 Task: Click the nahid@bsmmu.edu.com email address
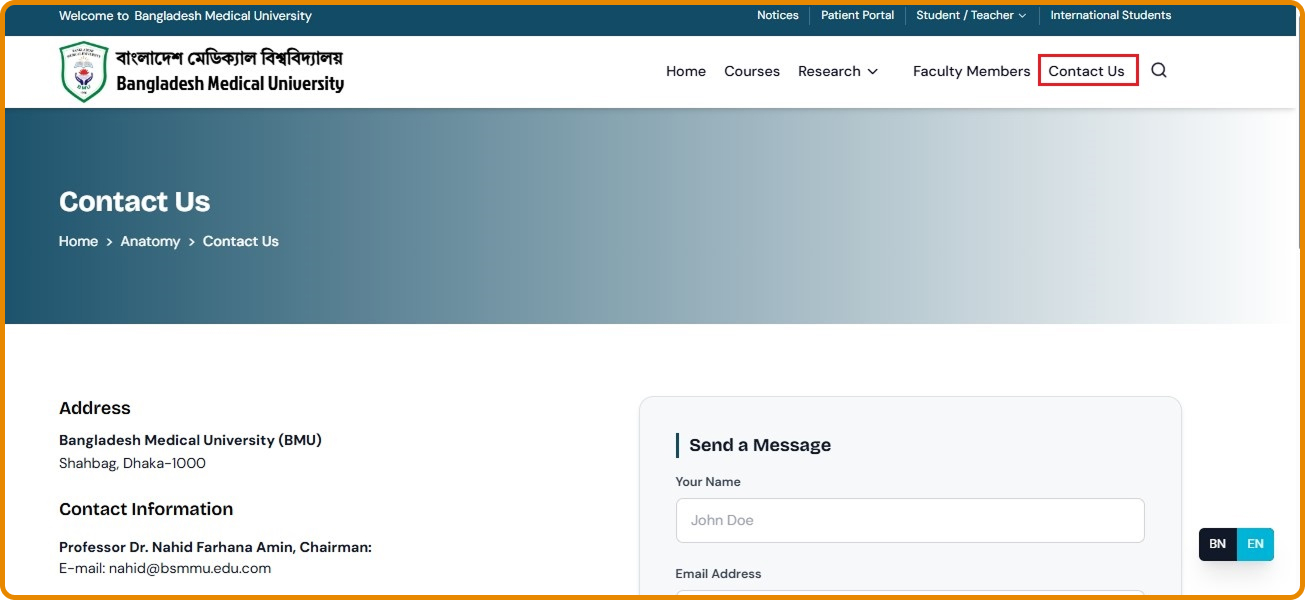(x=190, y=568)
